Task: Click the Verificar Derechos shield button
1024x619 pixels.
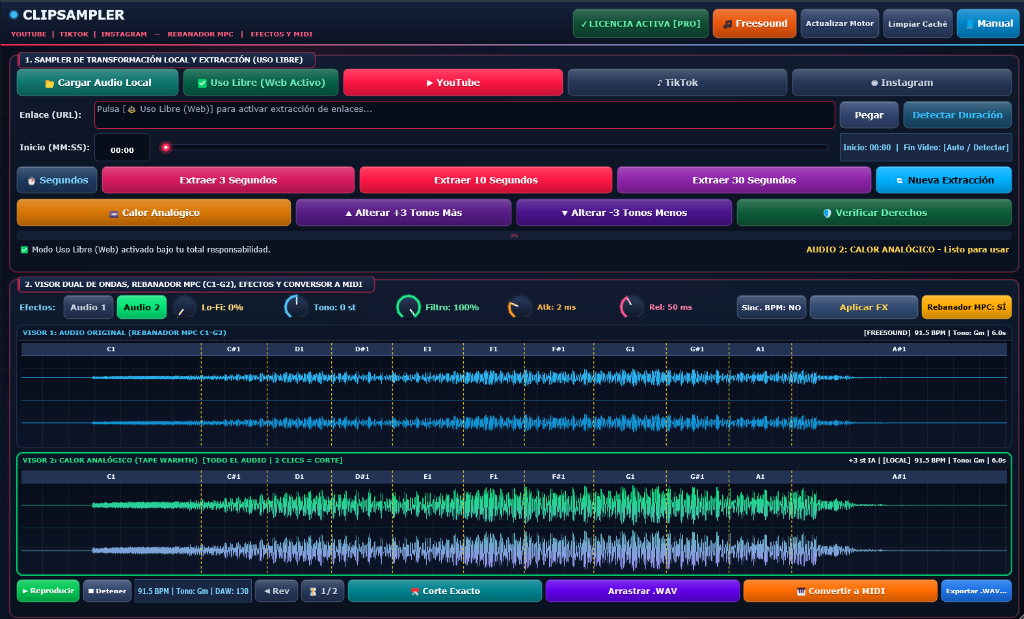Action: point(874,213)
